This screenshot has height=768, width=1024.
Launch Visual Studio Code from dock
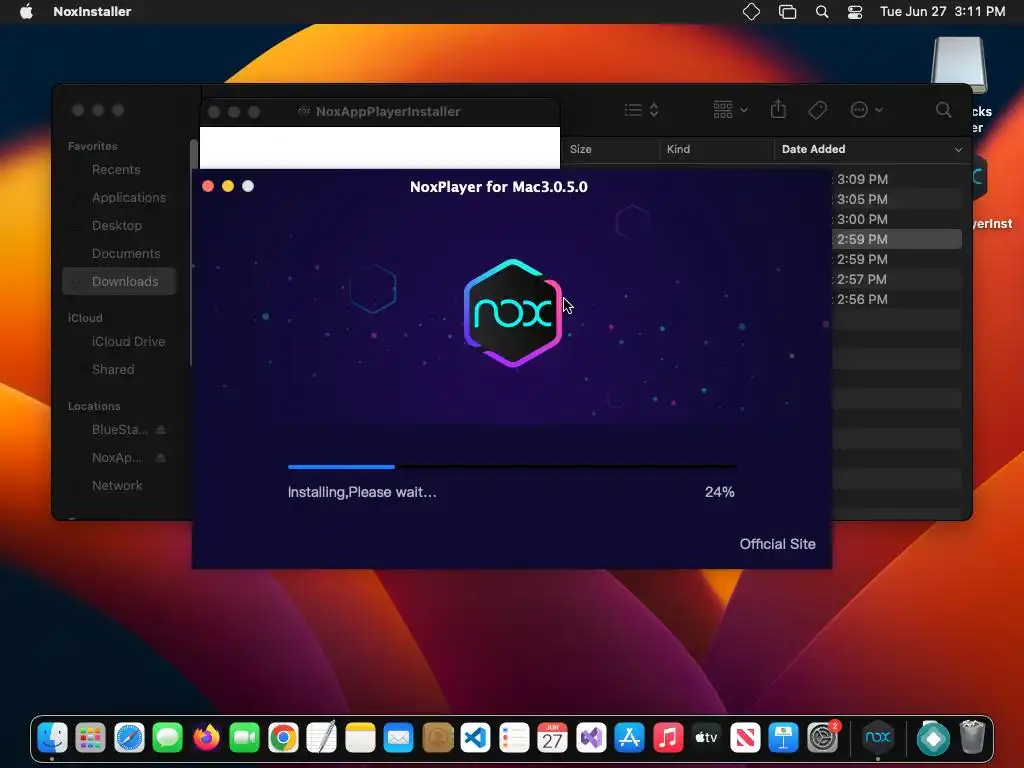475,738
